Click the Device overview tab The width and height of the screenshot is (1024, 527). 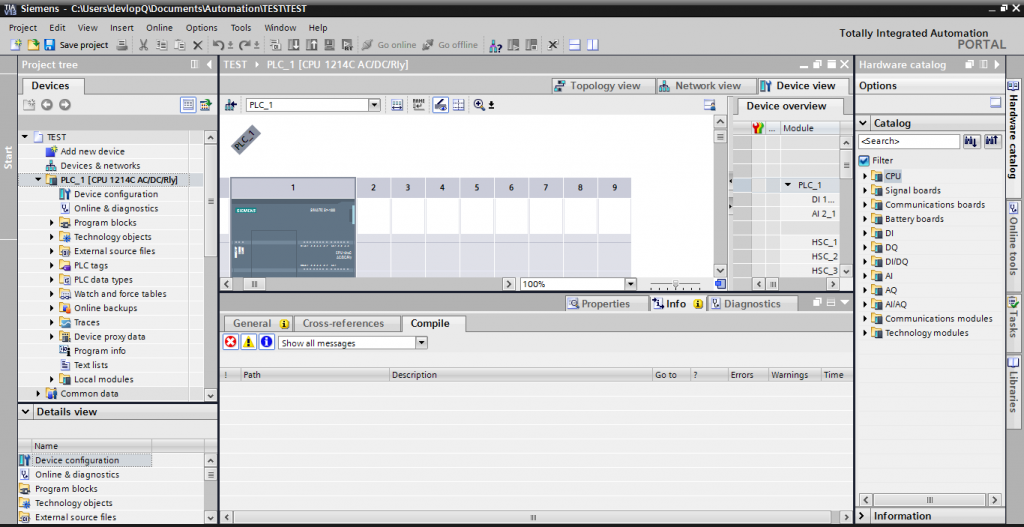pyautogui.click(x=786, y=106)
